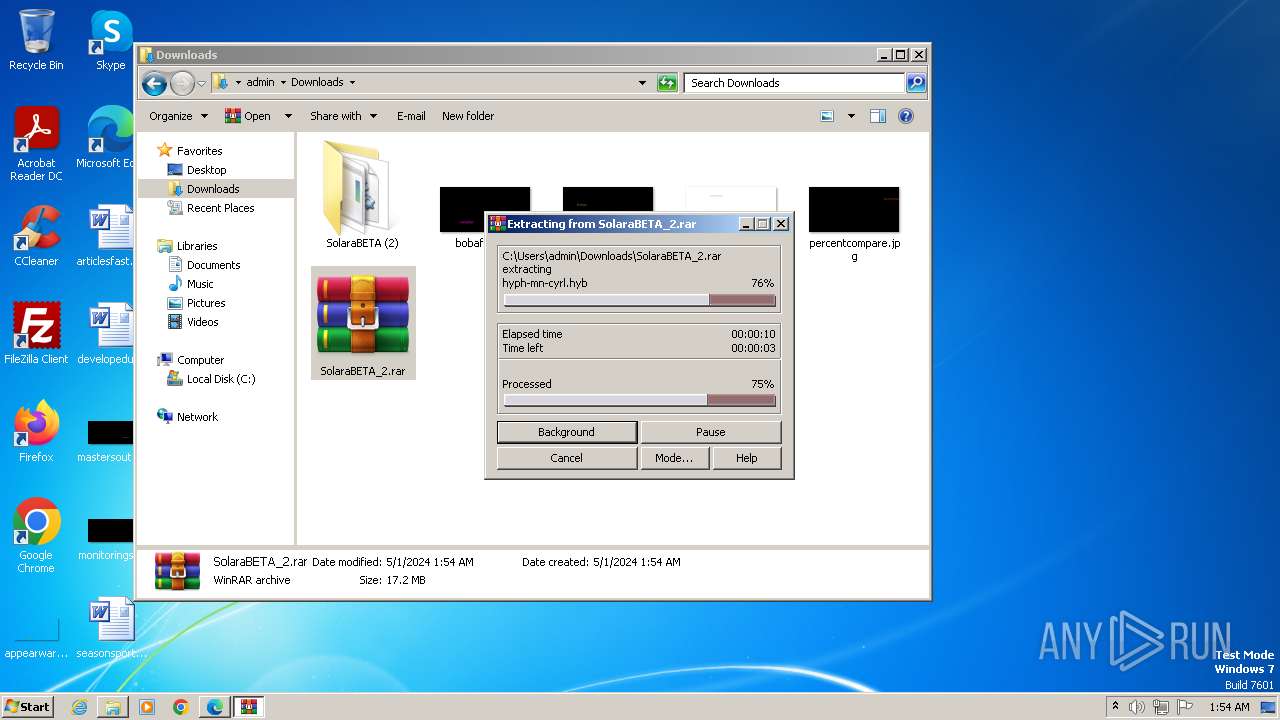The width and height of the screenshot is (1280, 720).
Task: Refresh the Downloads folder view
Action: pos(667,83)
